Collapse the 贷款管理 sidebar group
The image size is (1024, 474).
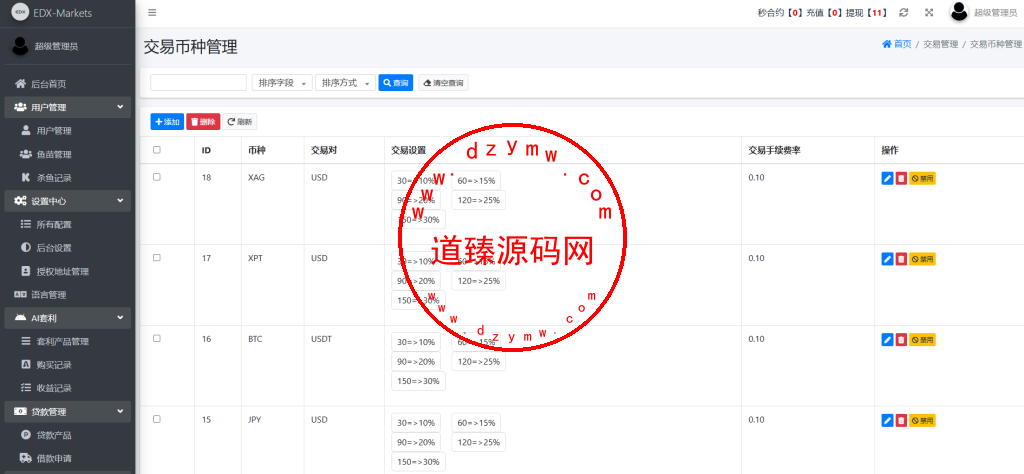coord(67,412)
